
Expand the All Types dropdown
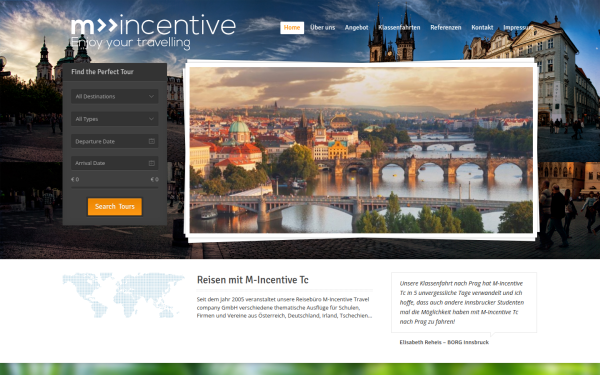(114, 119)
